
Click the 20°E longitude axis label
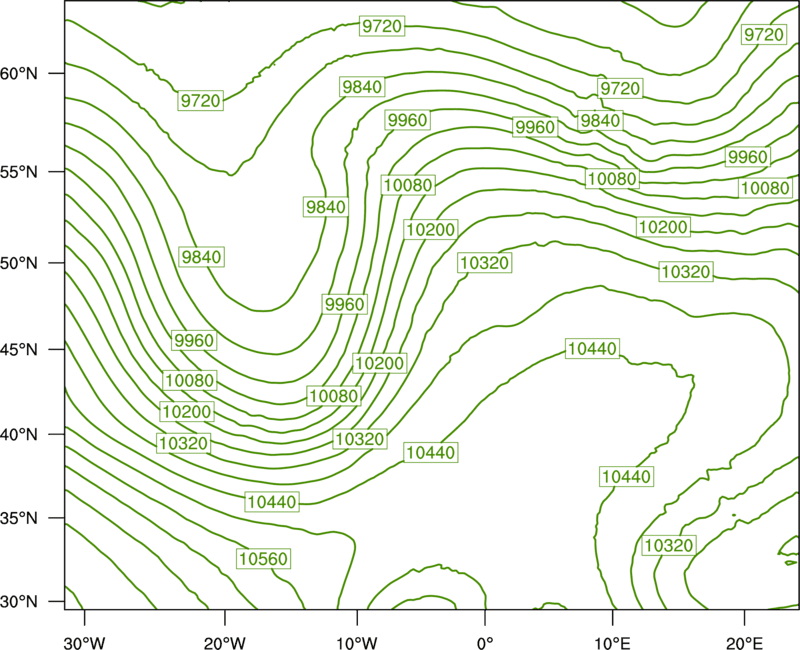744,643
